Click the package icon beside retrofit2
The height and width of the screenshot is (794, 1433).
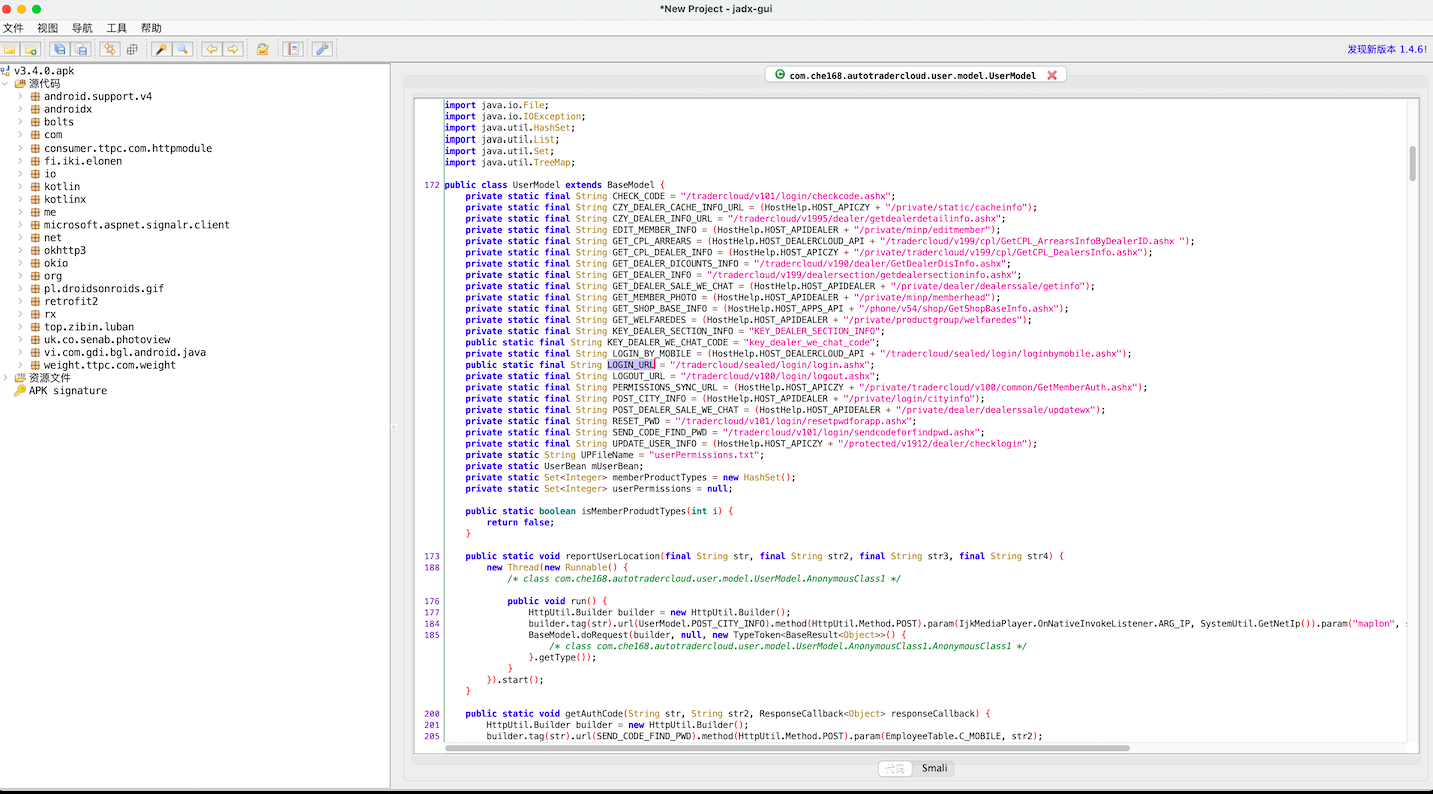(x=36, y=301)
